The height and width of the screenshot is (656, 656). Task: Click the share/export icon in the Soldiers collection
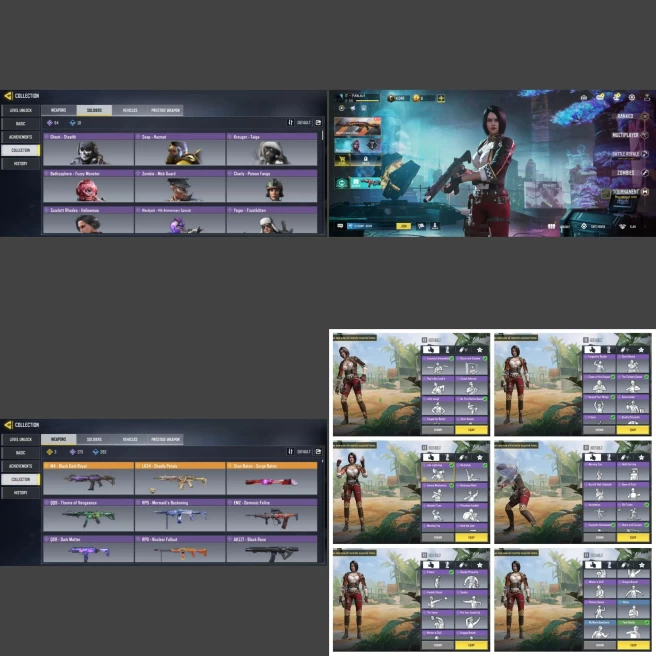[x=318, y=123]
